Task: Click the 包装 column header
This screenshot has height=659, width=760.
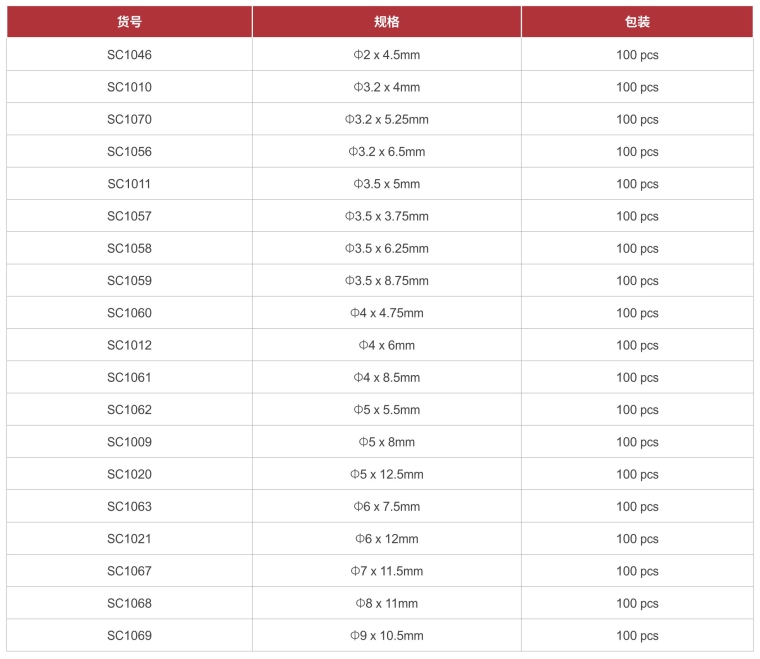Action: 637,22
